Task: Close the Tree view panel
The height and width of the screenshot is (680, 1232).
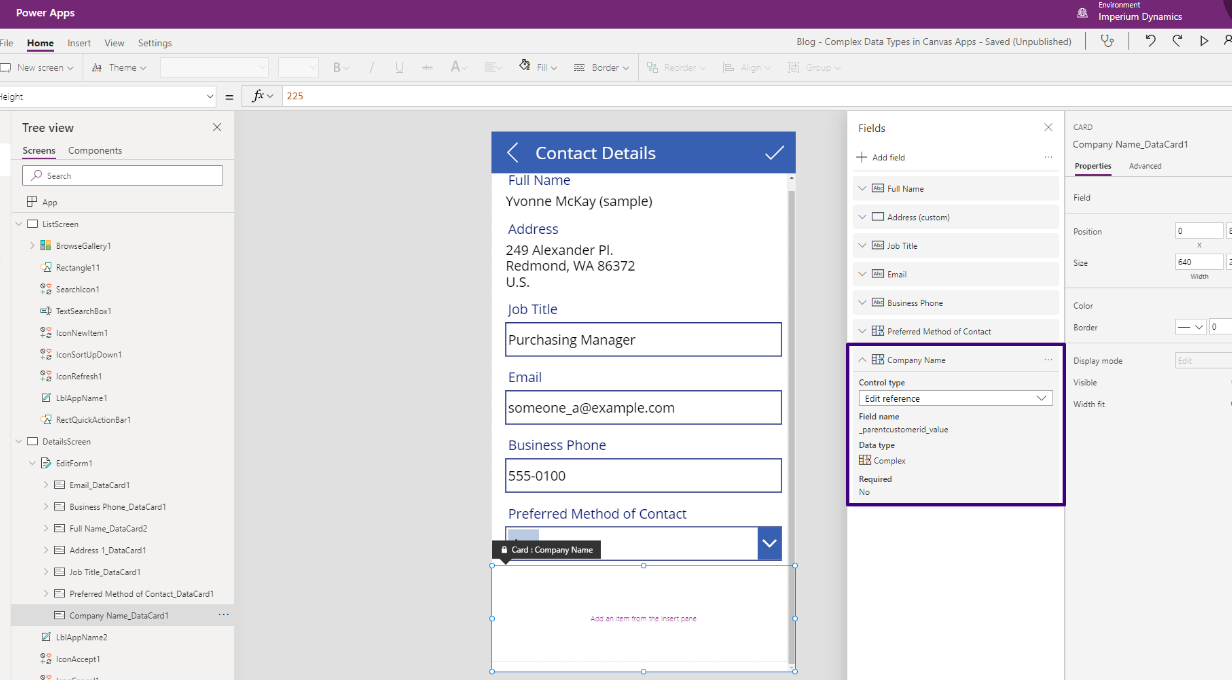Action: 217,127
